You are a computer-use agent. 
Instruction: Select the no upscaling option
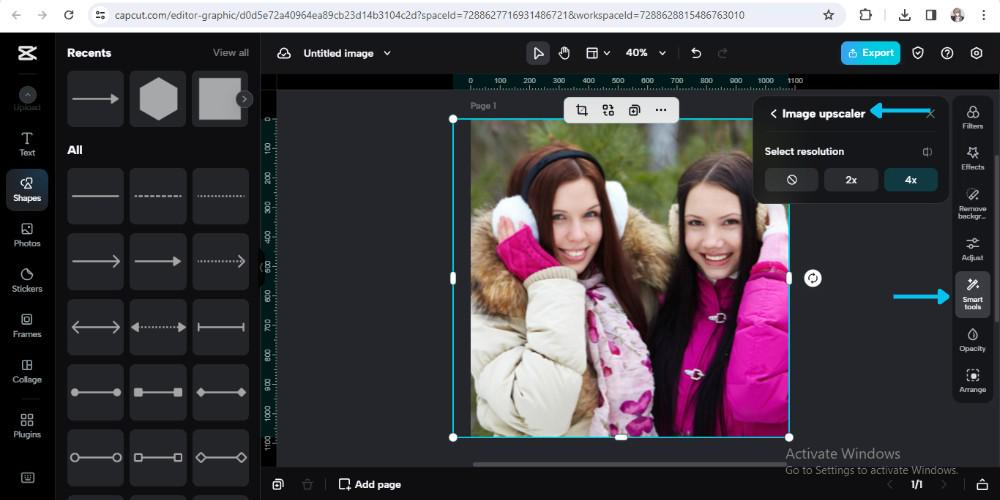pos(791,180)
